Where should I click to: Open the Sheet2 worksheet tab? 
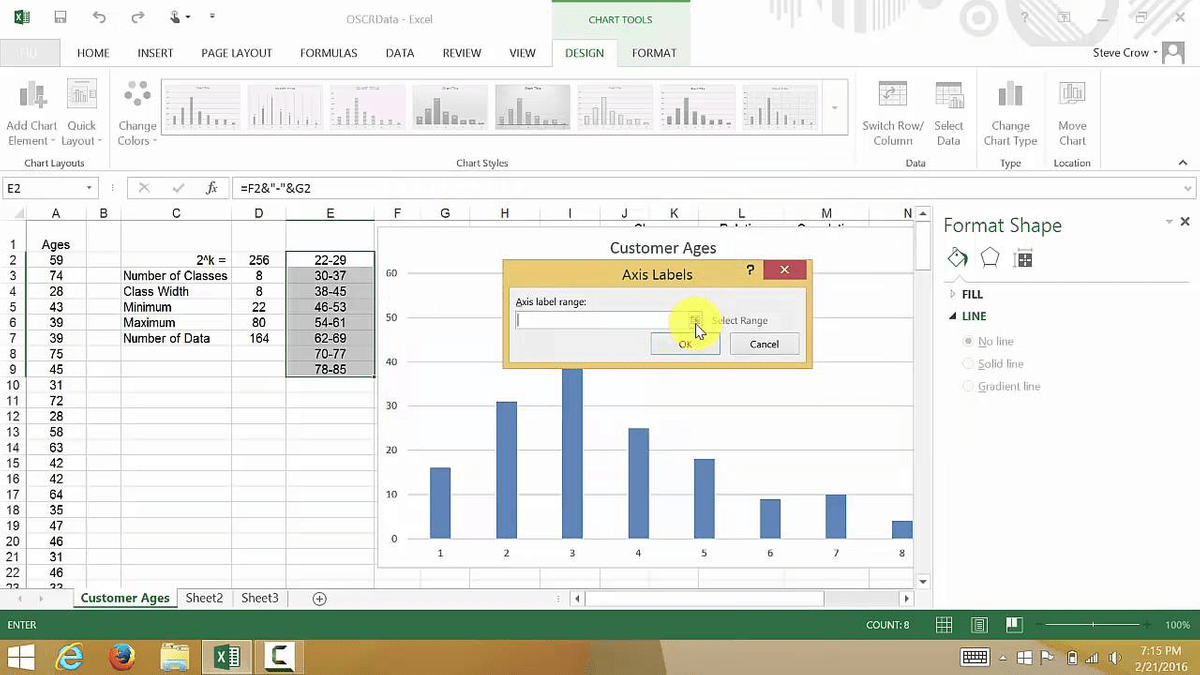[x=204, y=598]
